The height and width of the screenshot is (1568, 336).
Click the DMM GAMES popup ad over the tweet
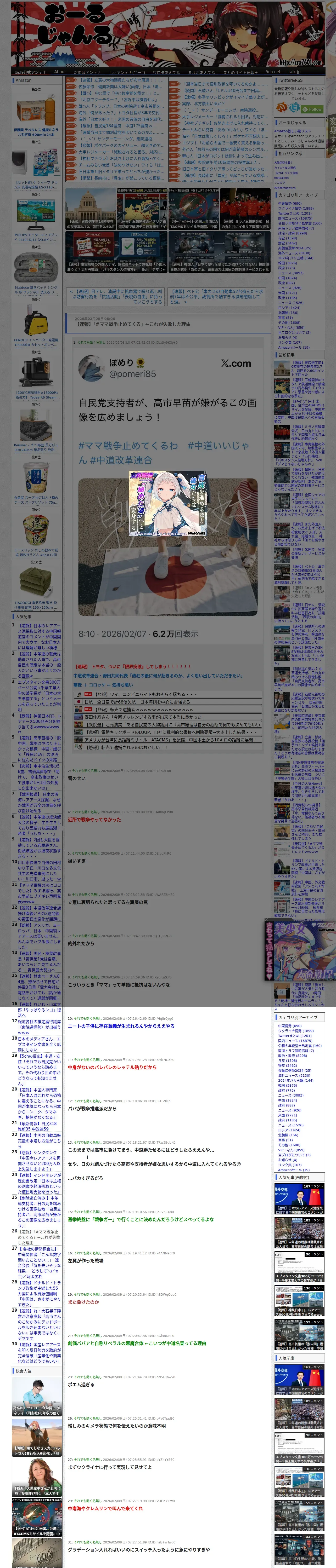[x=168, y=503]
